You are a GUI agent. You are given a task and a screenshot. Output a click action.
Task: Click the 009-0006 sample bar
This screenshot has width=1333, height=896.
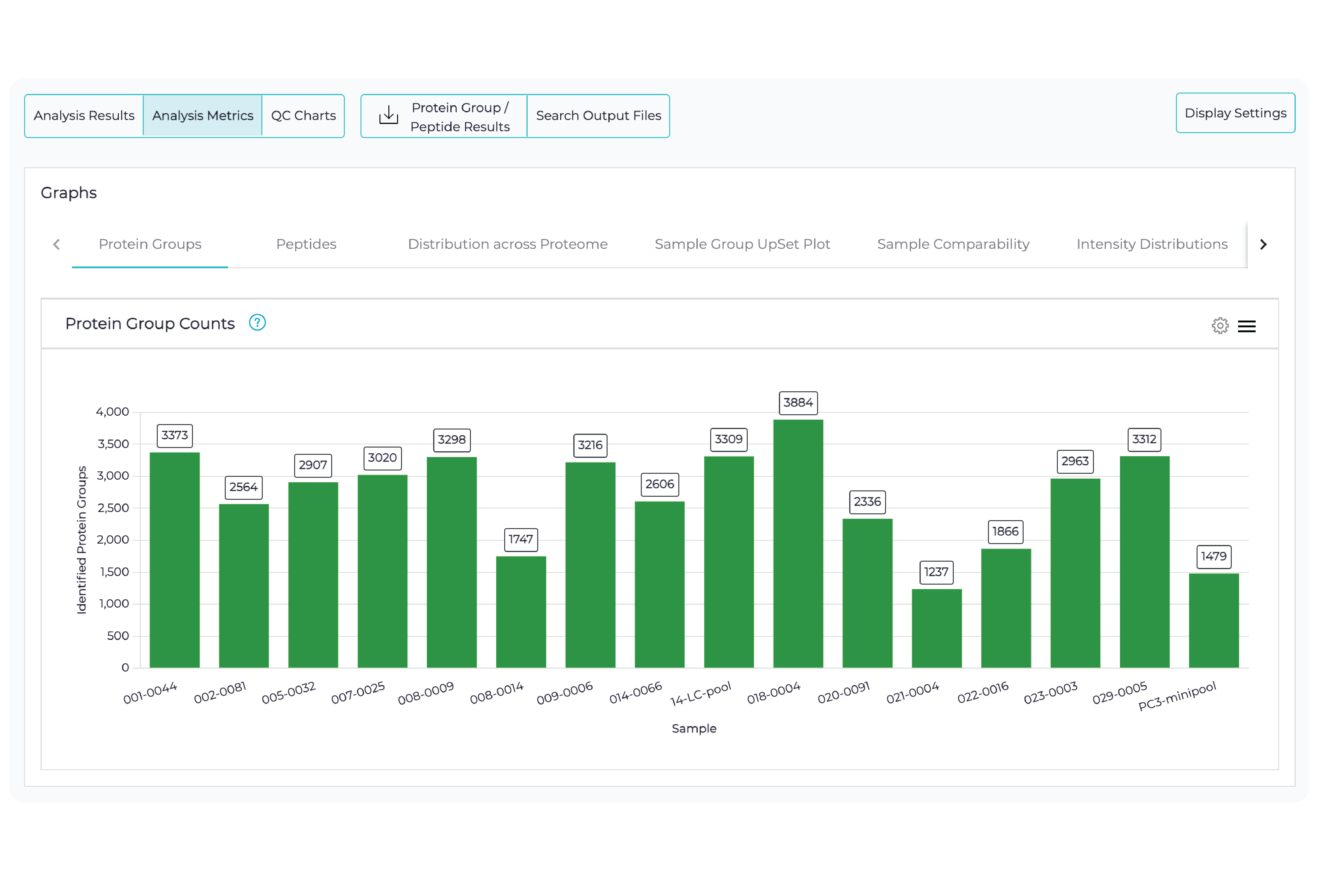[590, 565]
